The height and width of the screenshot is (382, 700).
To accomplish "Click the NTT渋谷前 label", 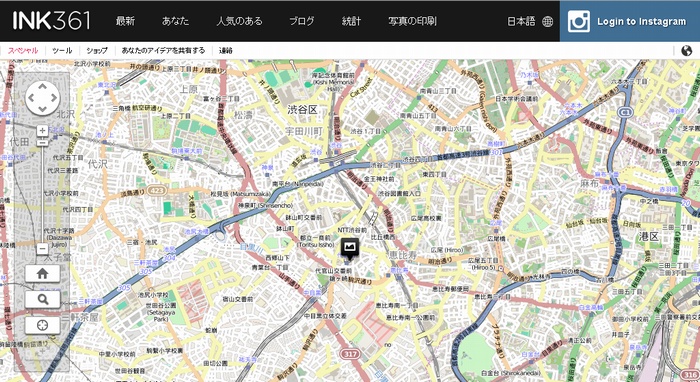I will pos(352,230).
